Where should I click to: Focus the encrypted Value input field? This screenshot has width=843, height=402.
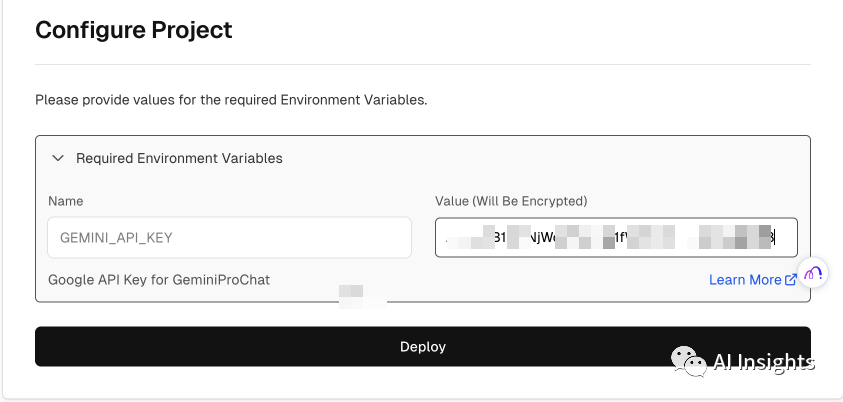tap(615, 238)
